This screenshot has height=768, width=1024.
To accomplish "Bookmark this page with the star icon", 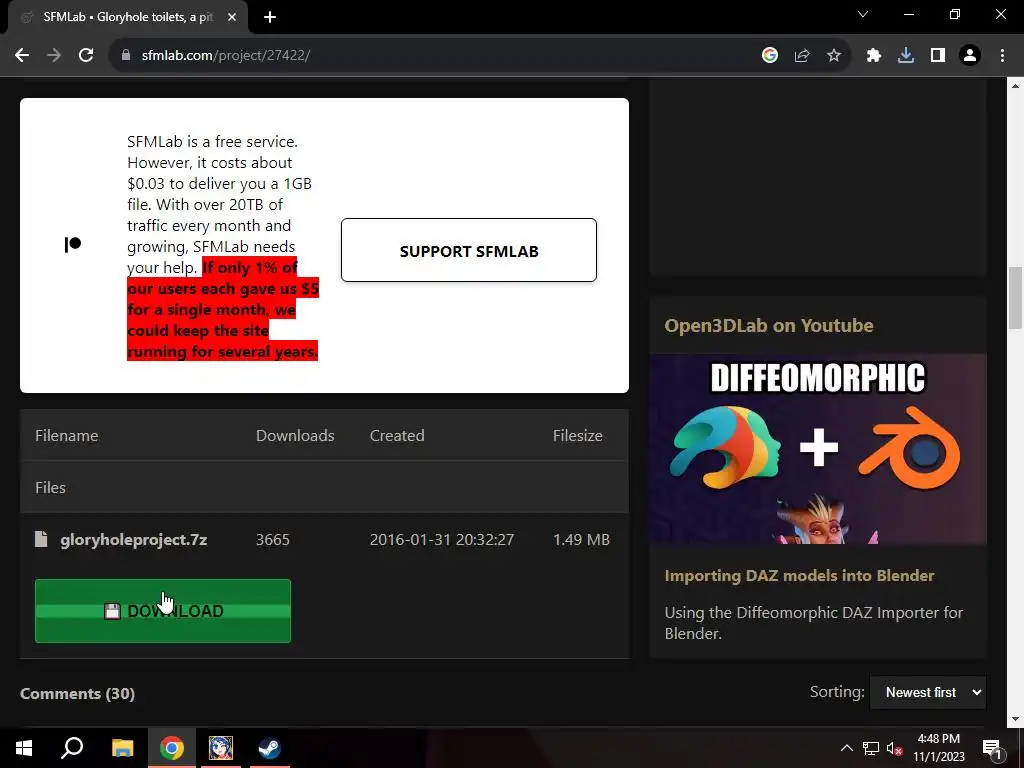I will click(834, 56).
